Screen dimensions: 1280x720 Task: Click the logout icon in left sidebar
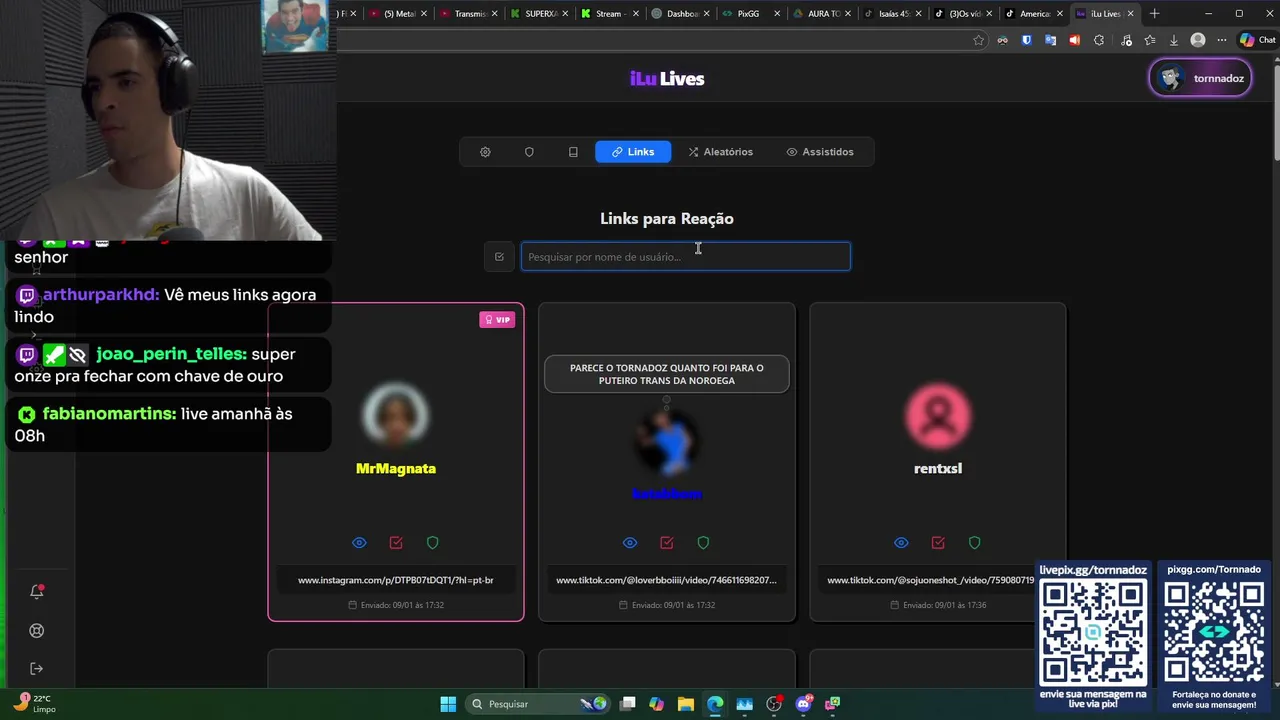[37, 669]
